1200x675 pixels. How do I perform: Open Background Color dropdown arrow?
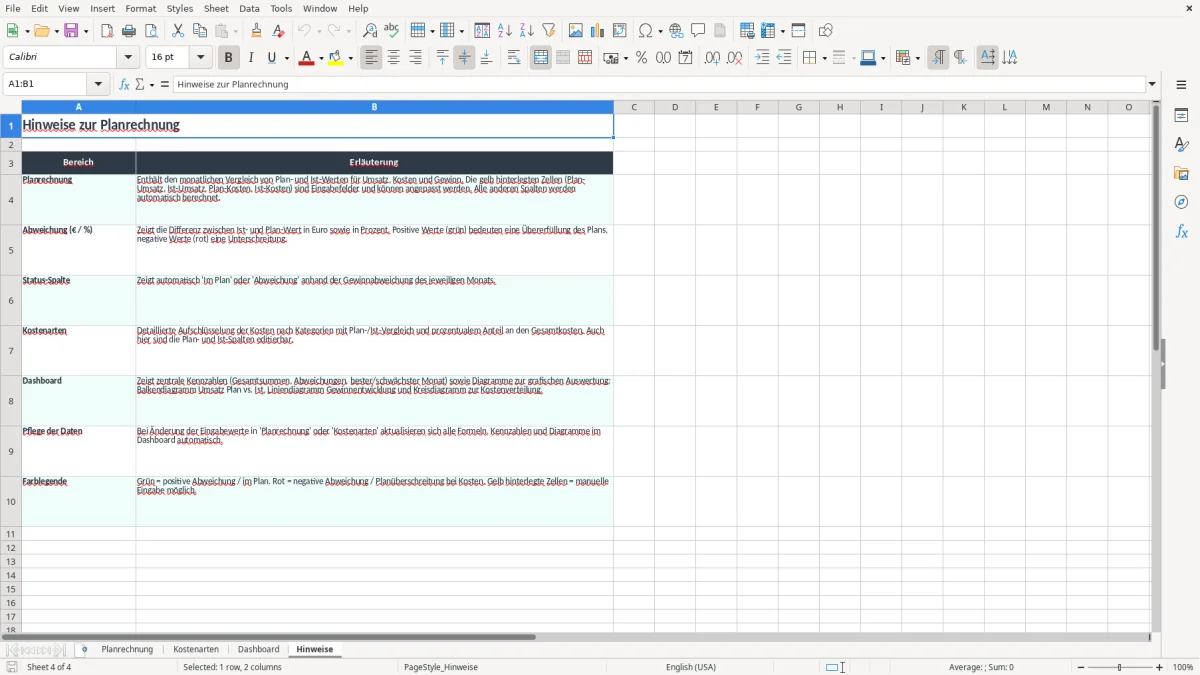pyautogui.click(x=351, y=58)
